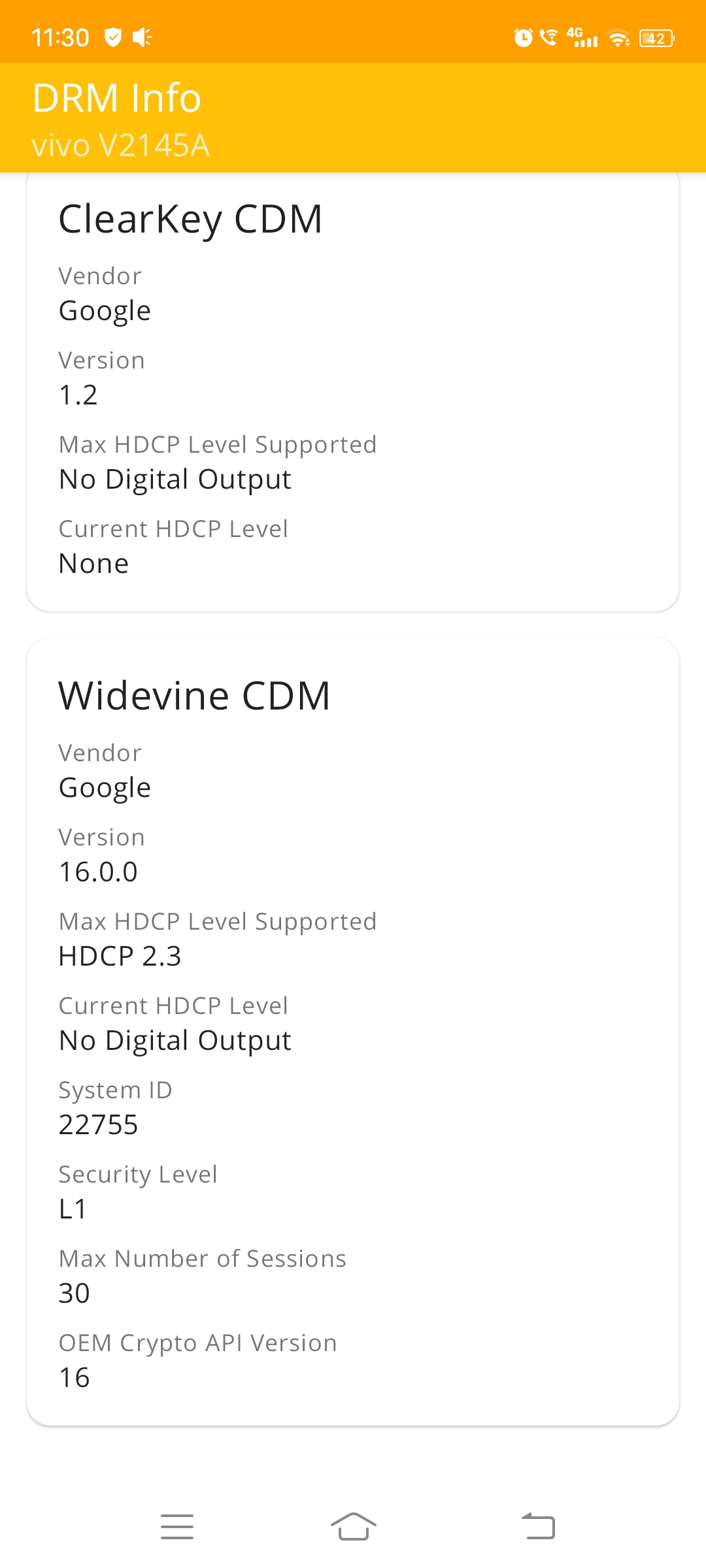
Task: Tap the Wi-Fi calling status icon
Action: pos(549,38)
